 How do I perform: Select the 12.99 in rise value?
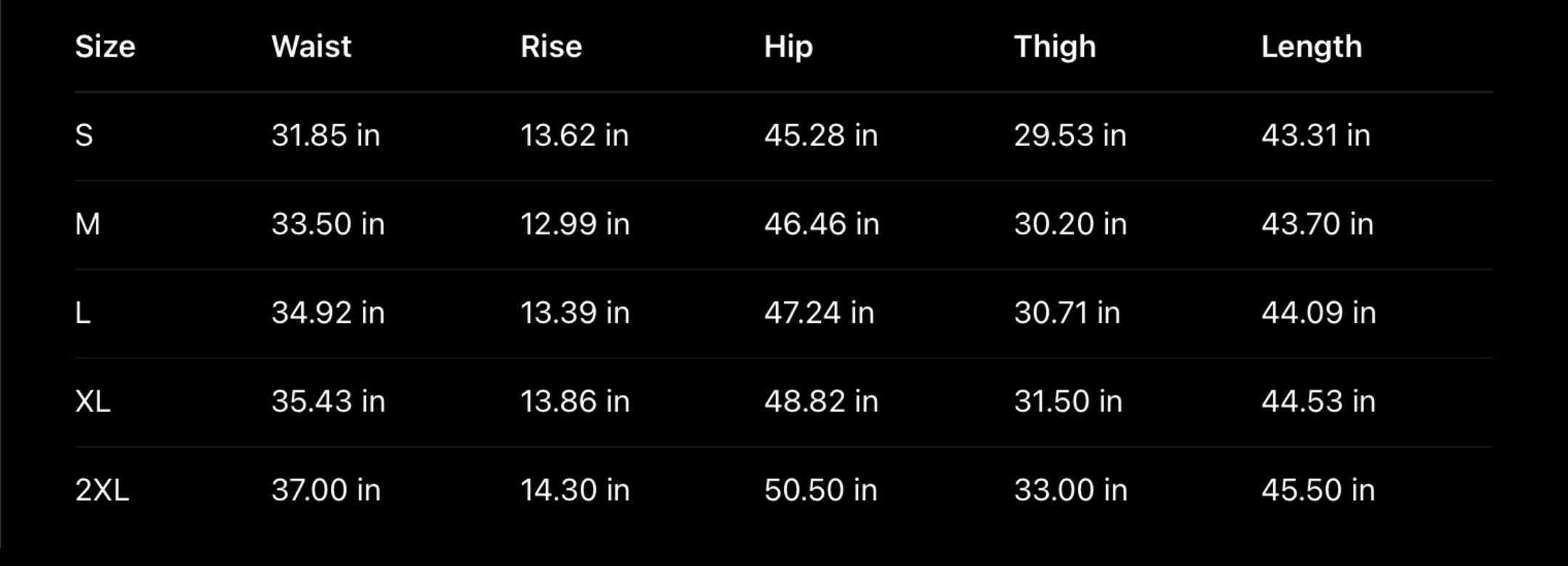(575, 224)
